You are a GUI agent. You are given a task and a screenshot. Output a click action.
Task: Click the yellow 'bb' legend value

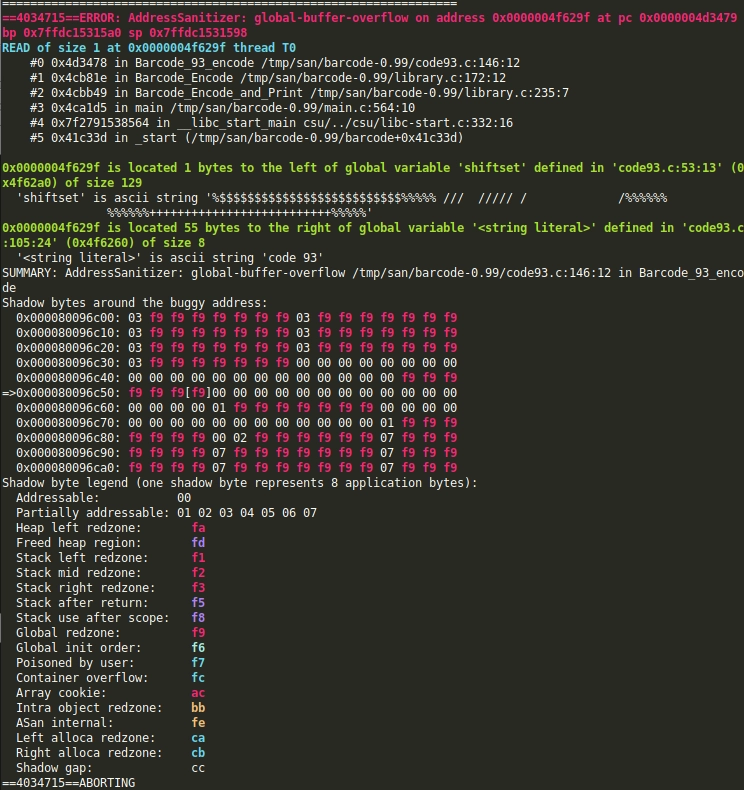pos(198,708)
